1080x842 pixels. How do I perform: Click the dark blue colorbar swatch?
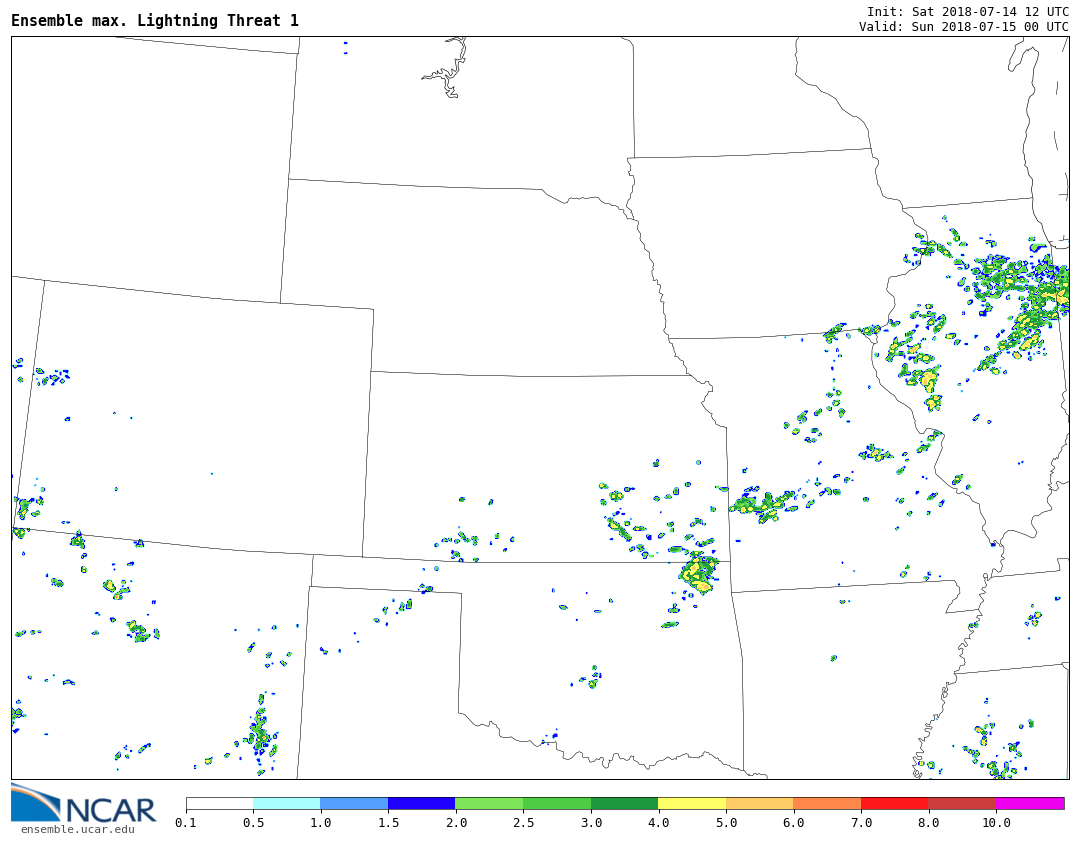pos(421,803)
